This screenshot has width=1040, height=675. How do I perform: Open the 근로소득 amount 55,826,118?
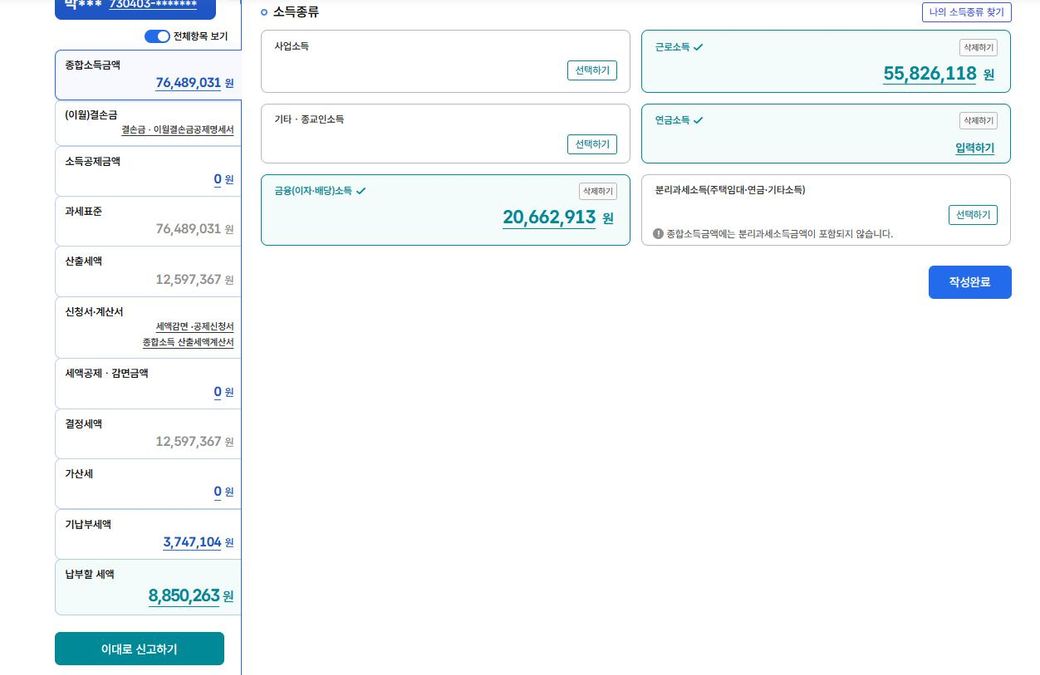(x=929, y=73)
